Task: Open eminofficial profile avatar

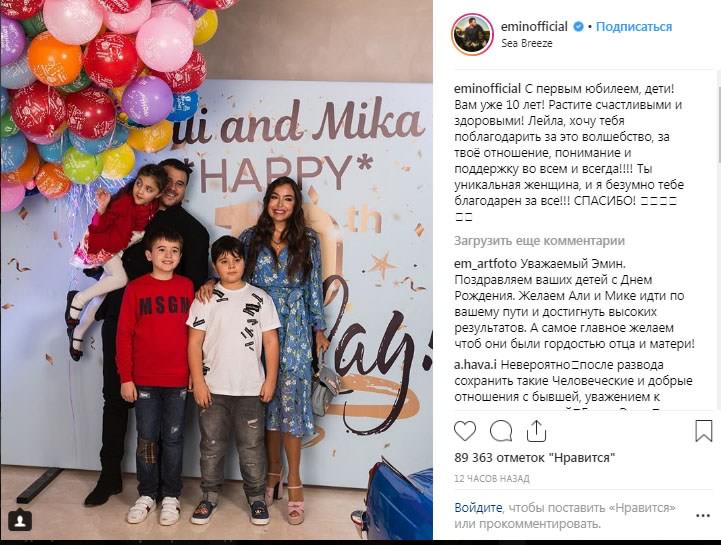Action: pos(473,34)
